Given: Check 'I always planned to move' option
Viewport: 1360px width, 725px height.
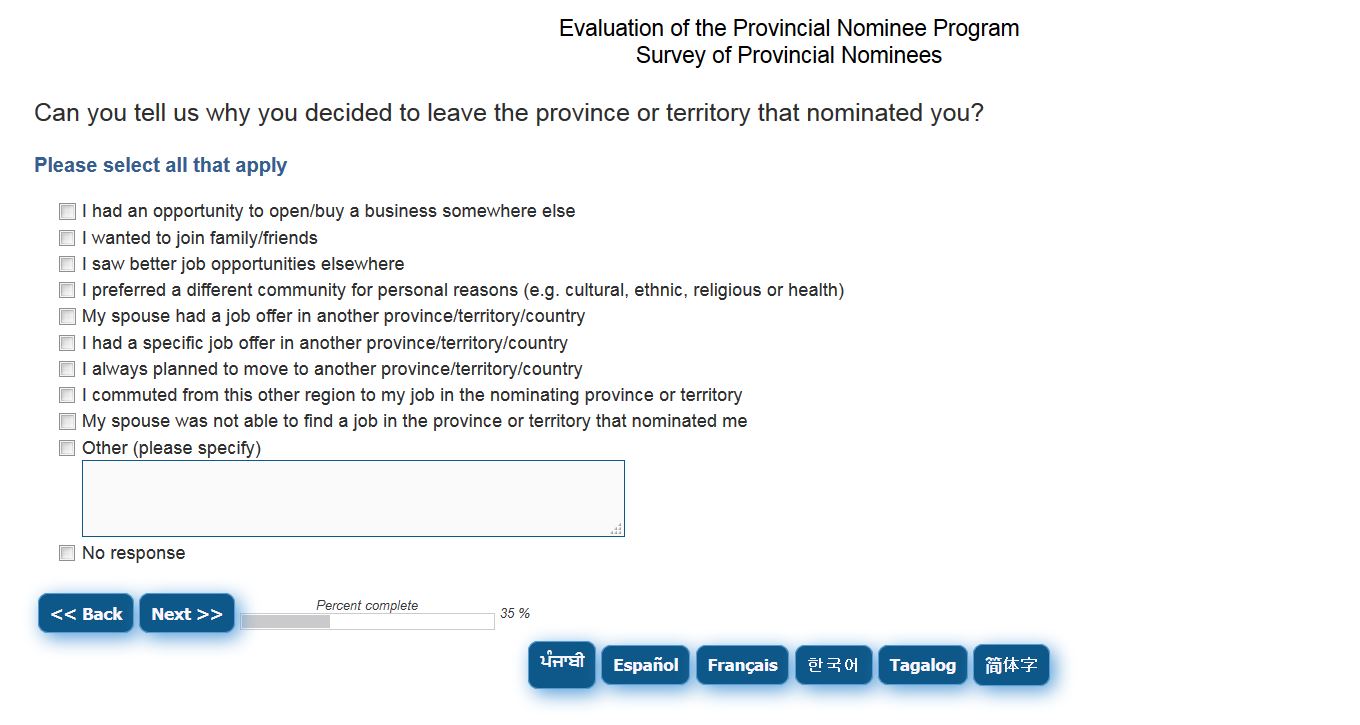Looking at the screenshot, I should [x=67, y=369].
